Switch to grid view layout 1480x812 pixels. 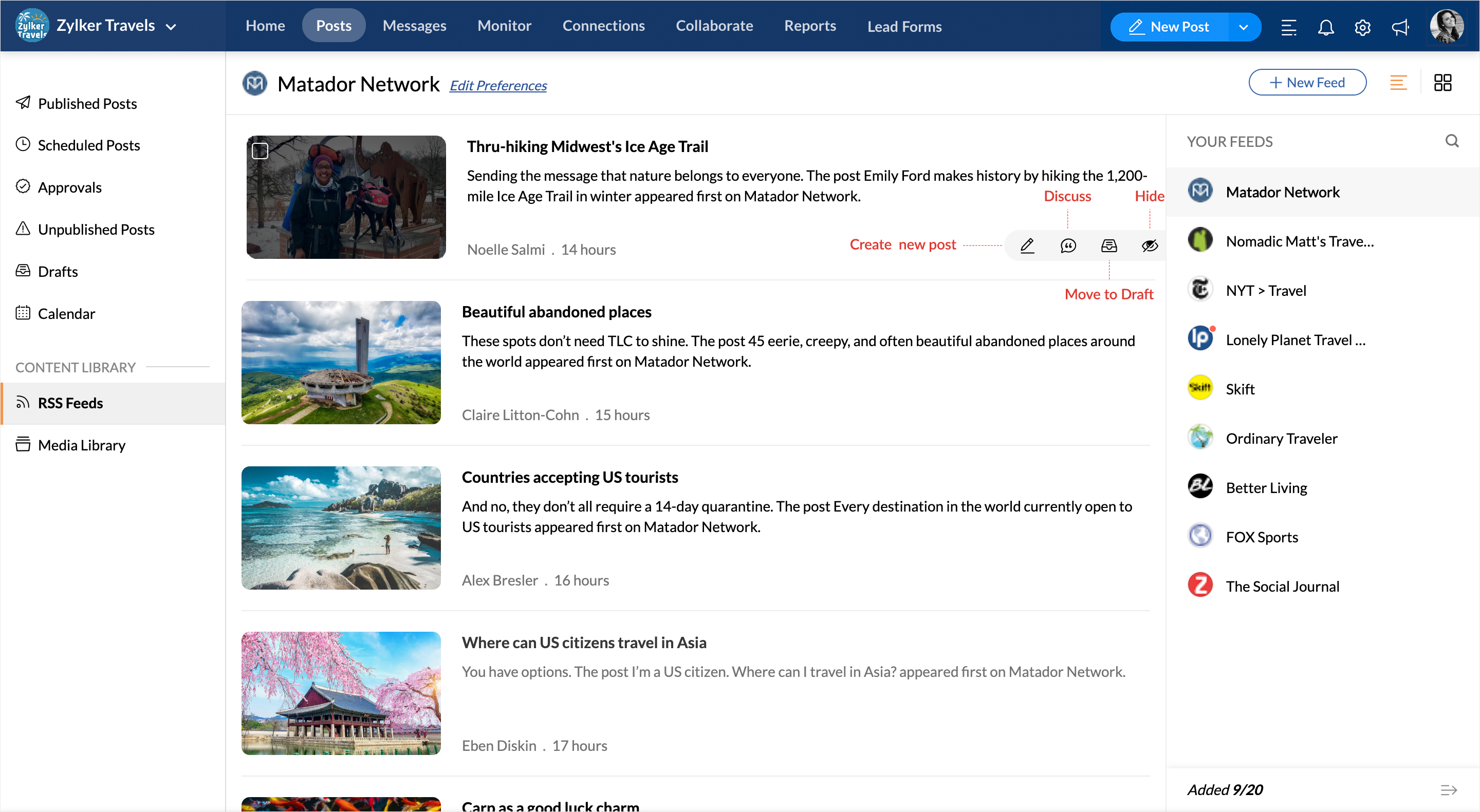point(1442,83)
